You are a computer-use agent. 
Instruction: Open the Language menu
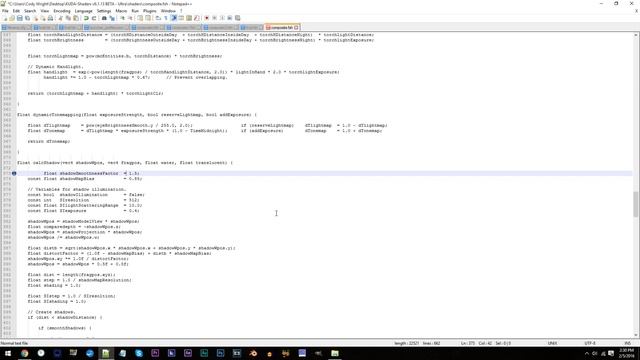pyautogui.click(x=84, y=11)
